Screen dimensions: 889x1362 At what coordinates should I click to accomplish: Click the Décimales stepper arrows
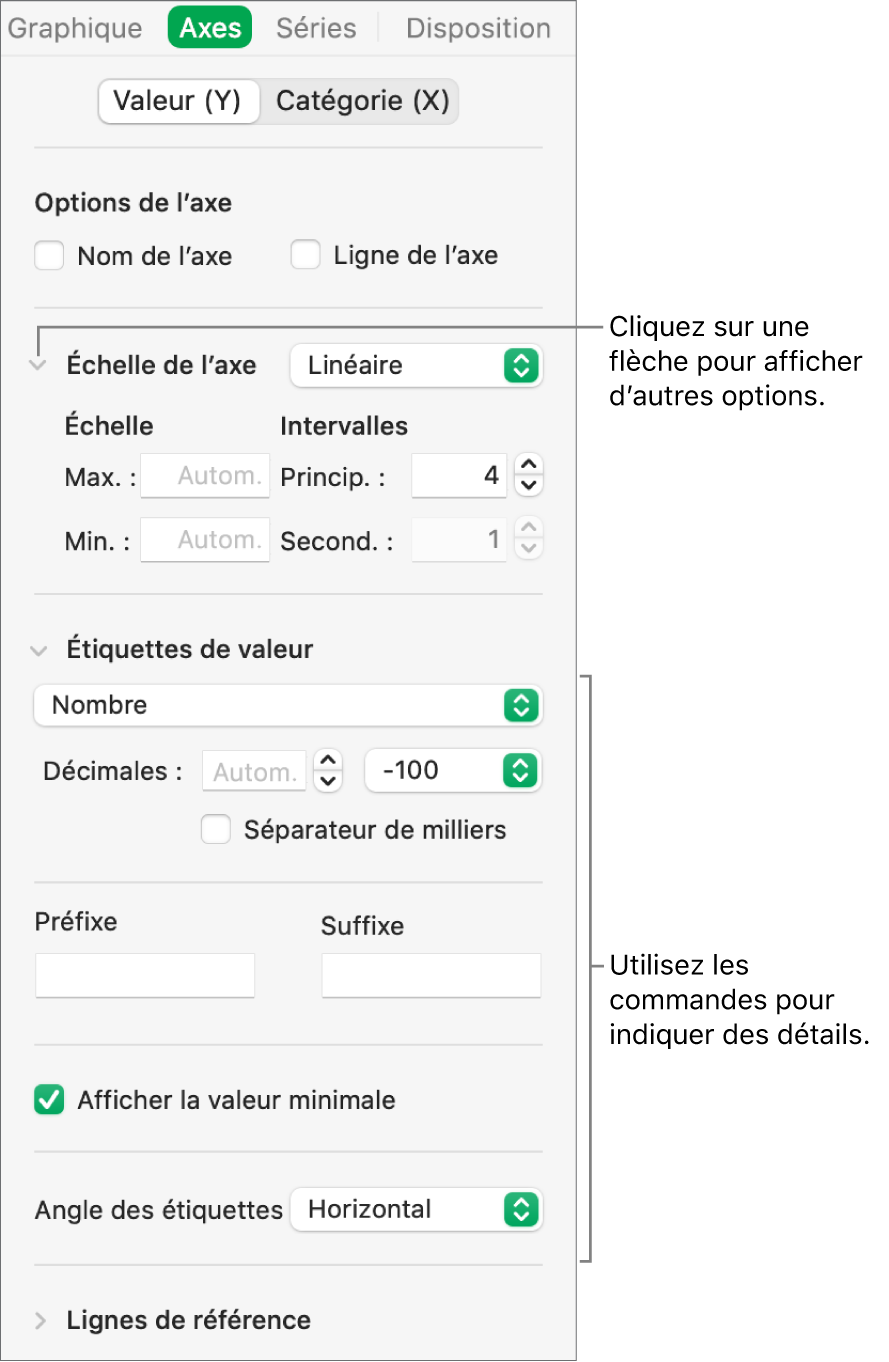coord(328,771)
